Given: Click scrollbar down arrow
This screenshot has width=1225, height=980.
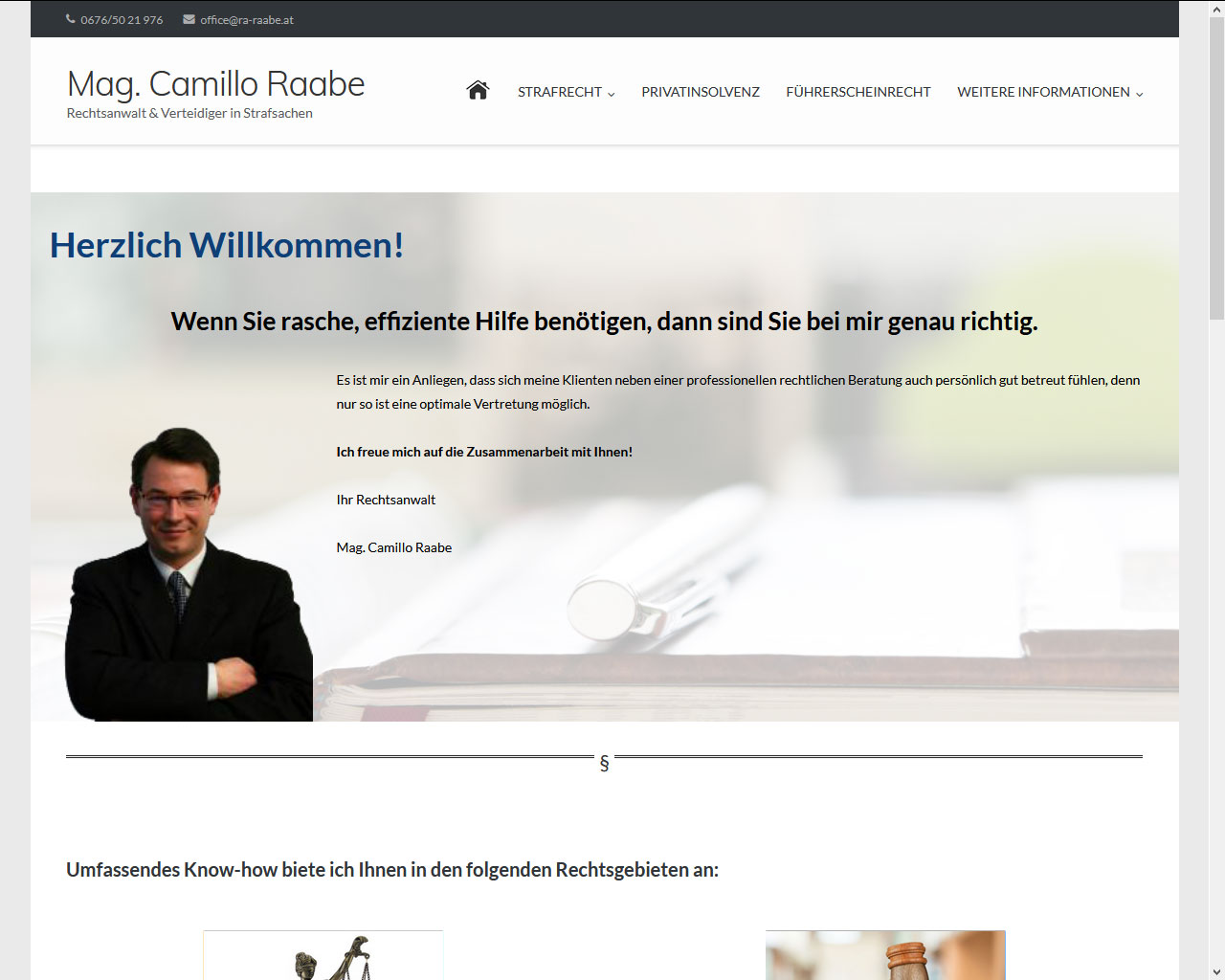Looking at the screenshot, I should tap(1216, 971).
